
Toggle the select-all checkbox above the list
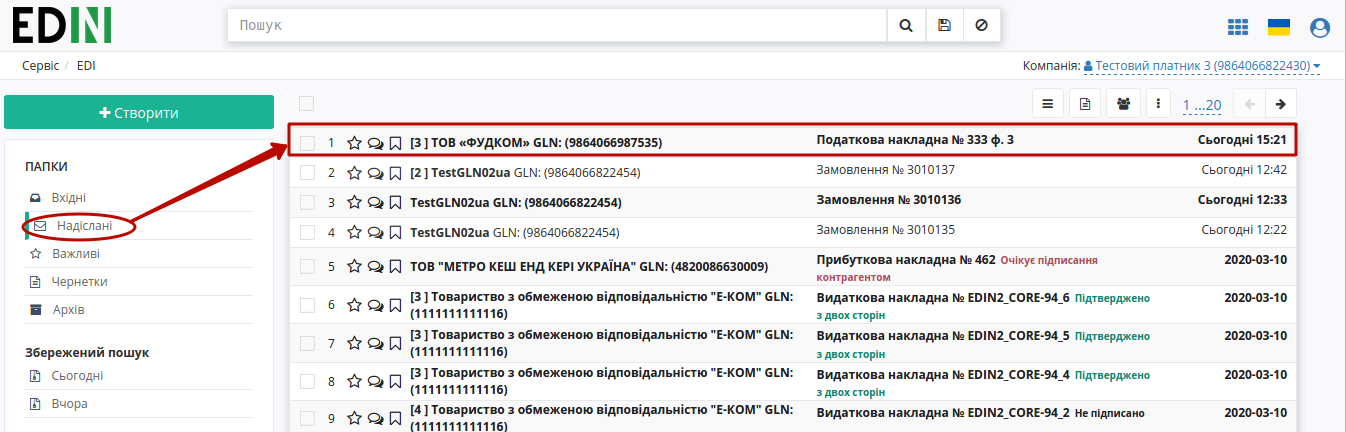(306, 103)
